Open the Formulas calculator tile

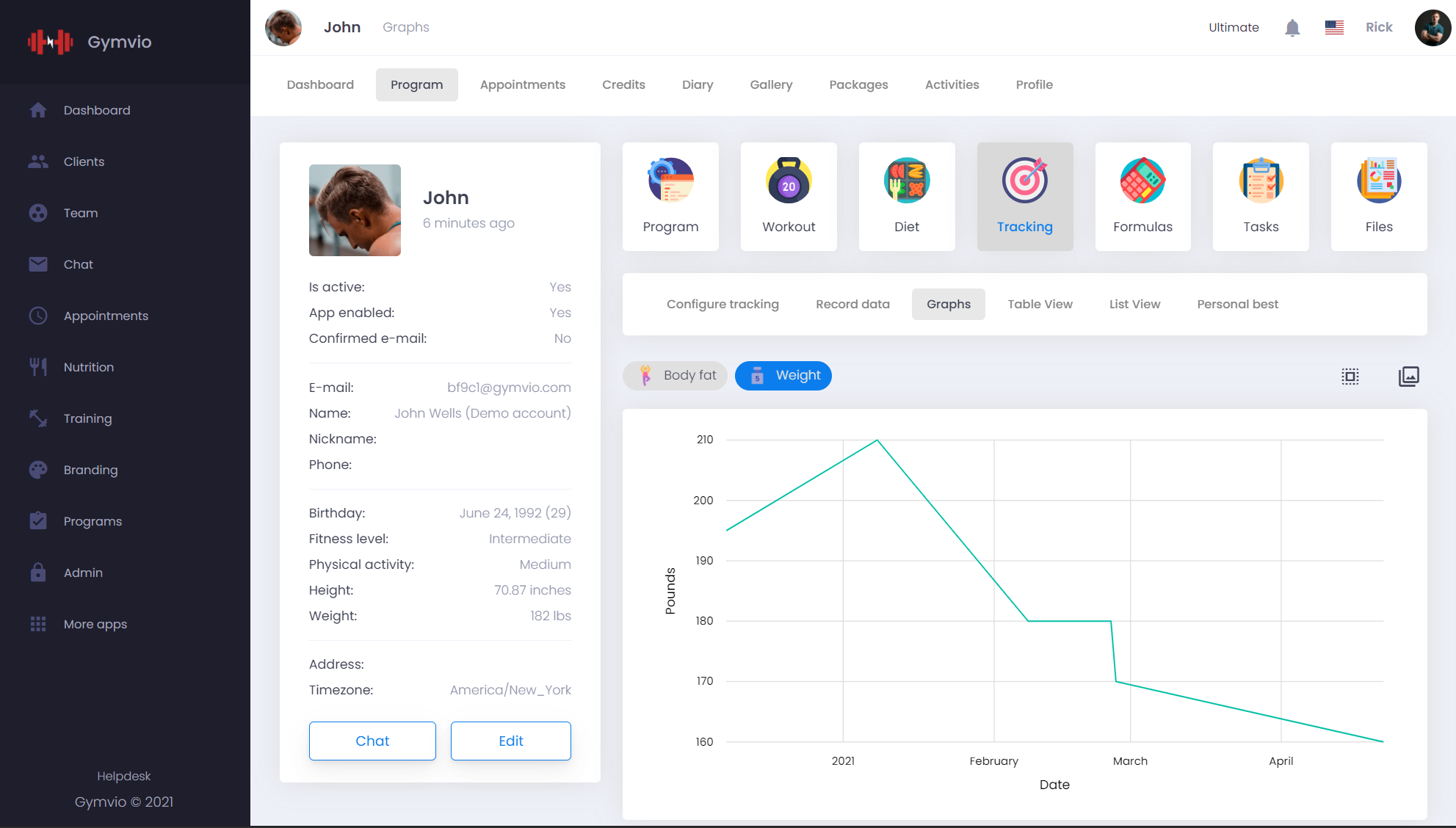pos(1142,196)
